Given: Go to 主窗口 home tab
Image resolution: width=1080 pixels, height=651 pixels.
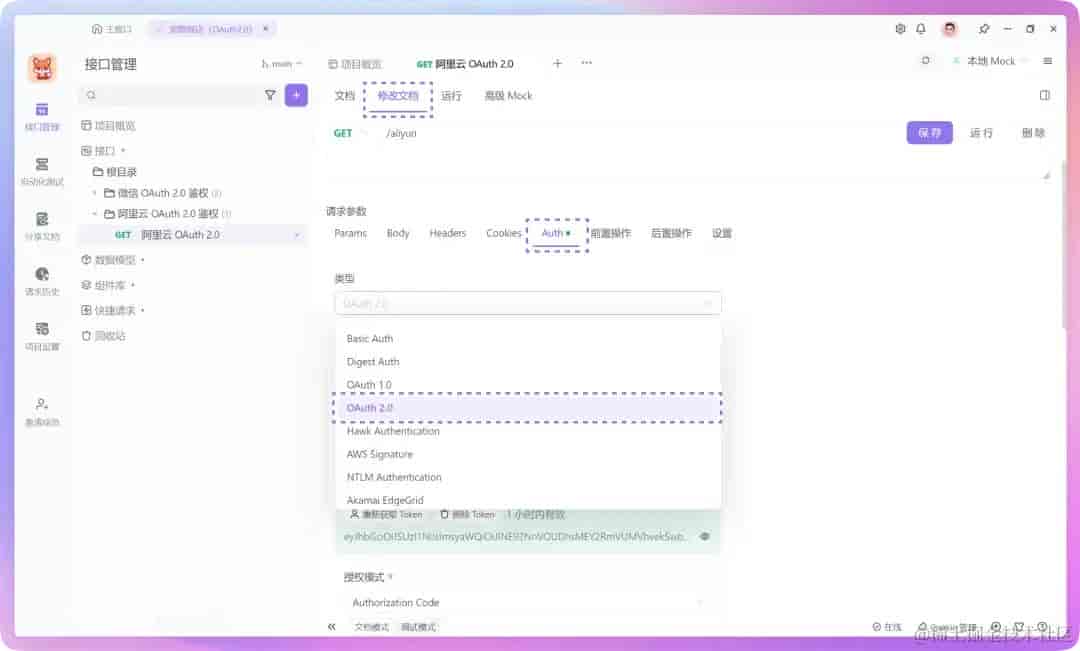Looking at the screenshot, I should coord(112,29).
